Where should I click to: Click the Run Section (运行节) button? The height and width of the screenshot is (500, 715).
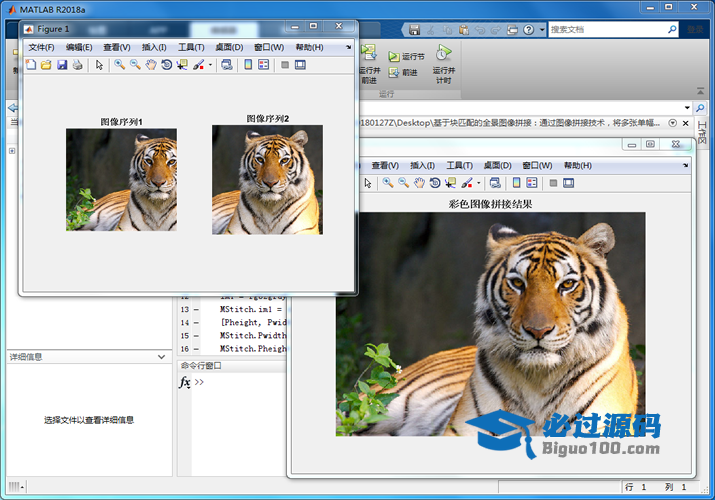(x=406, y=57)
